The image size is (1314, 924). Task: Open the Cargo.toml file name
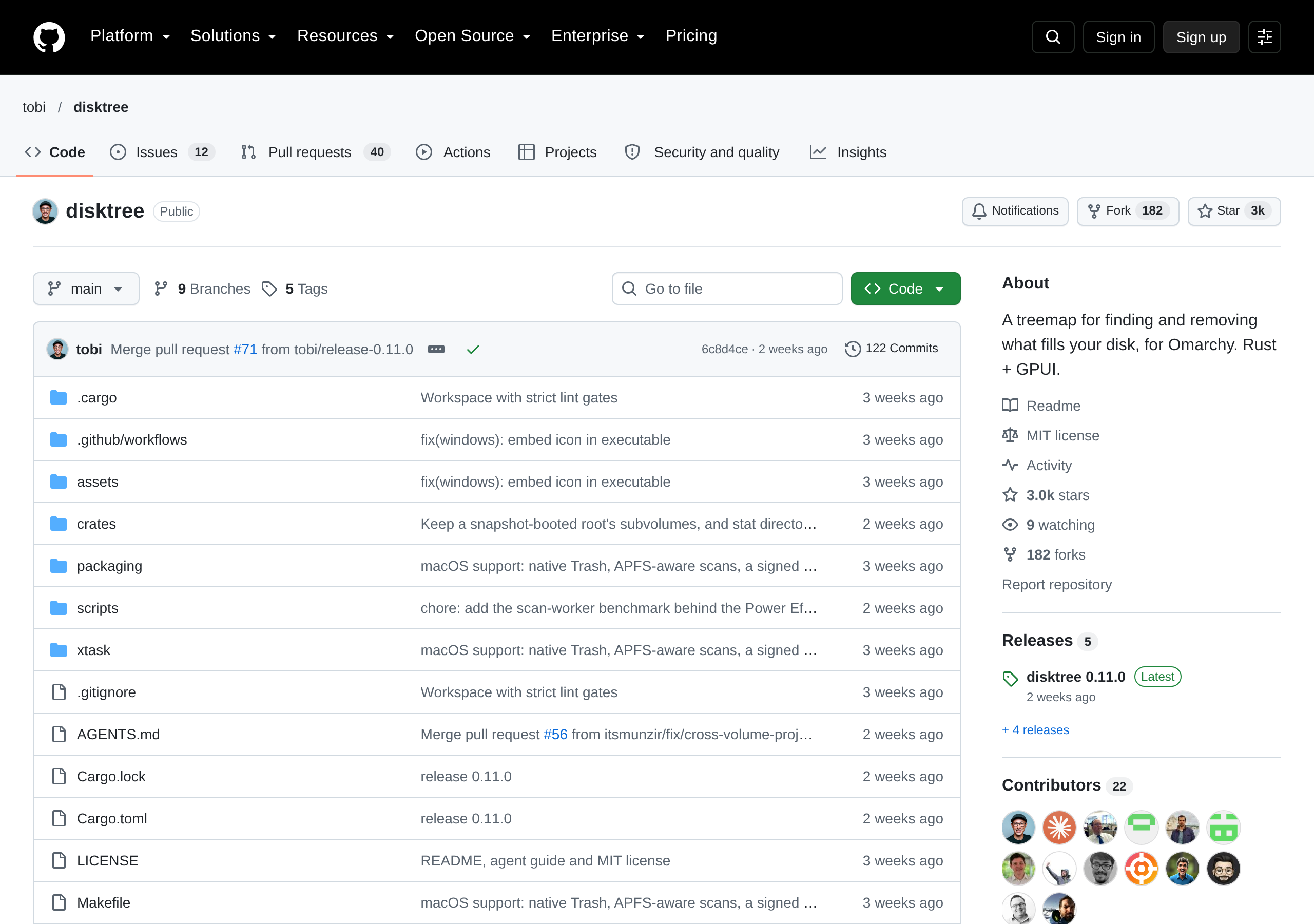tap(111, 819)
